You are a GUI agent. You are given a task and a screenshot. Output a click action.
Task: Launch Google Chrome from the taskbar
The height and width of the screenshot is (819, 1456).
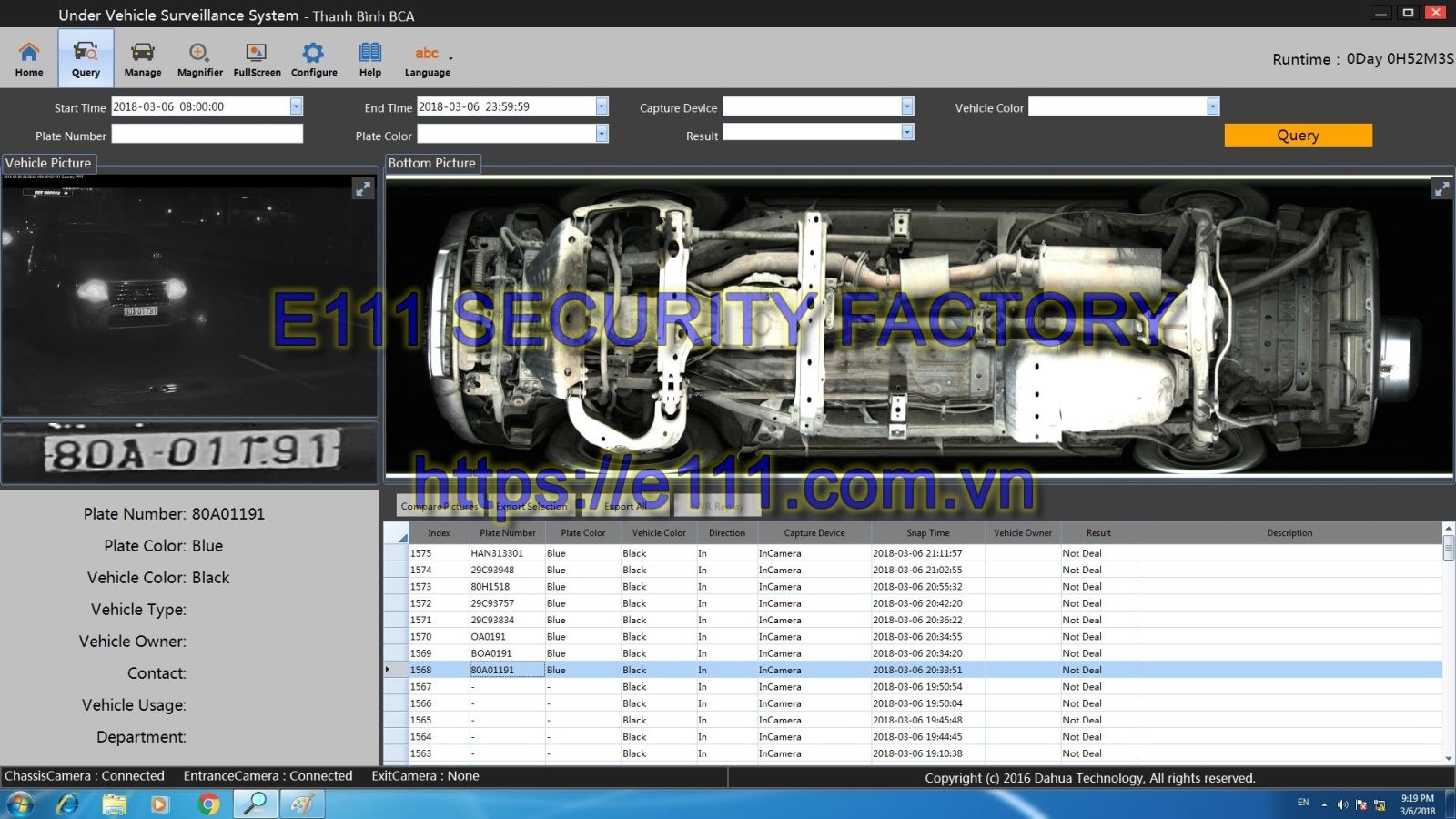(x=208, y=804)
